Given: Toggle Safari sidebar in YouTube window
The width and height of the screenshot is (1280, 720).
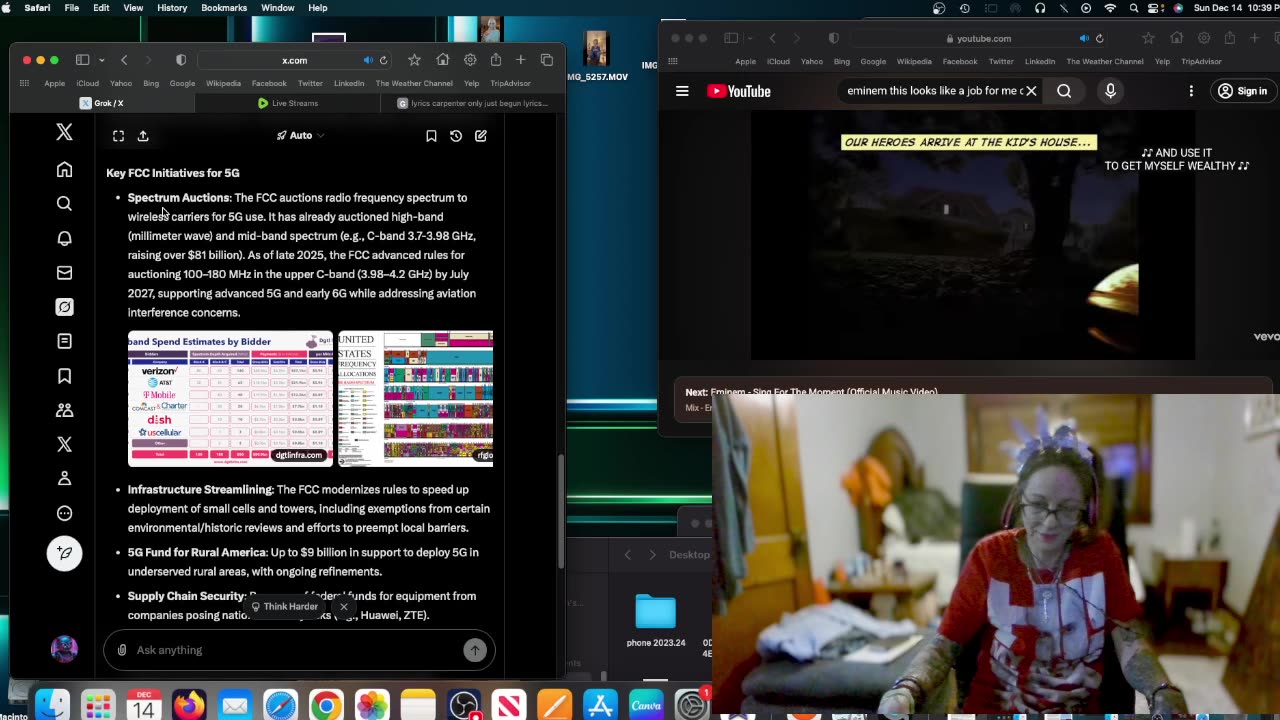Looking at the screenshot, I should 731,39.
